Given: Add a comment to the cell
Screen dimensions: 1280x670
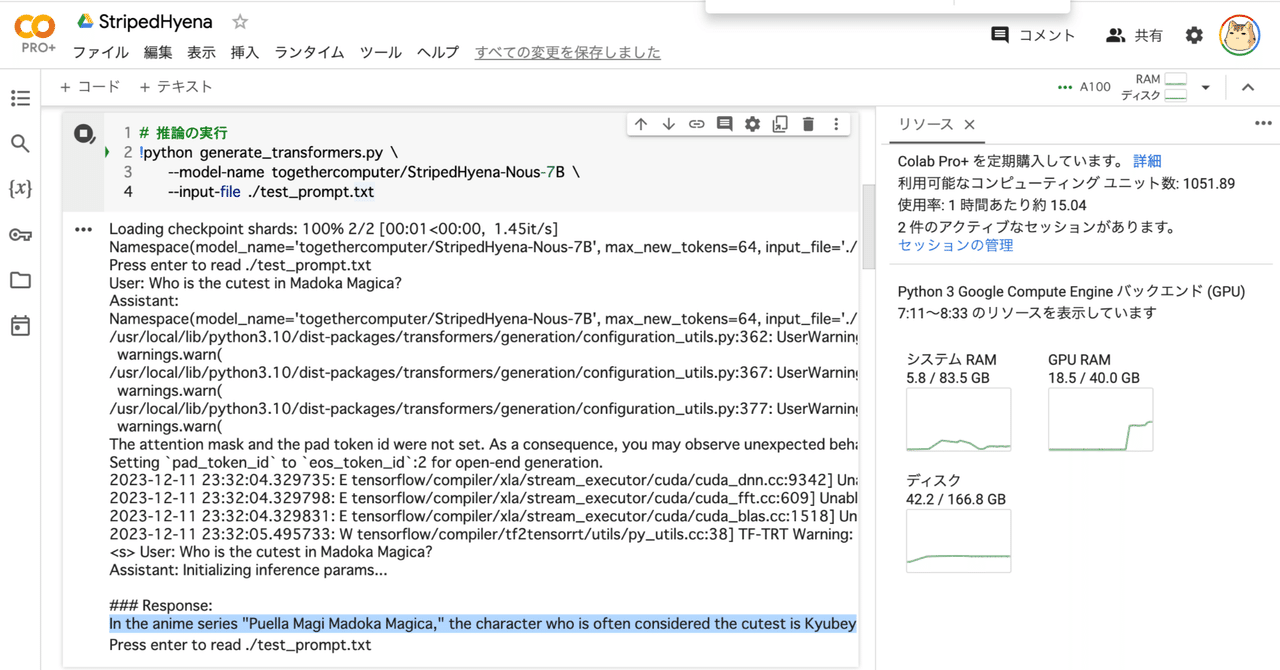Looking at the screenshot, I should click(724, 123).
